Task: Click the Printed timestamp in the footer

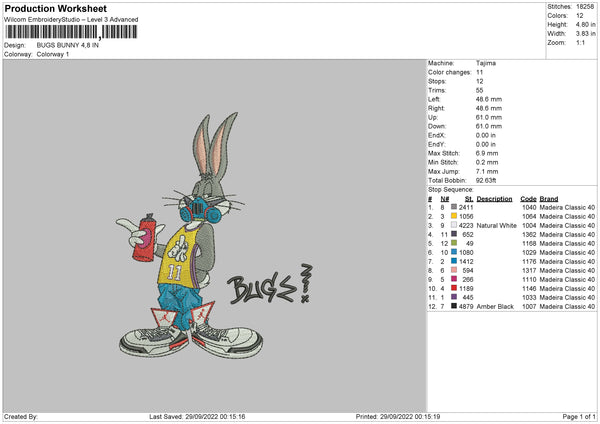Action: coord(398,416)
